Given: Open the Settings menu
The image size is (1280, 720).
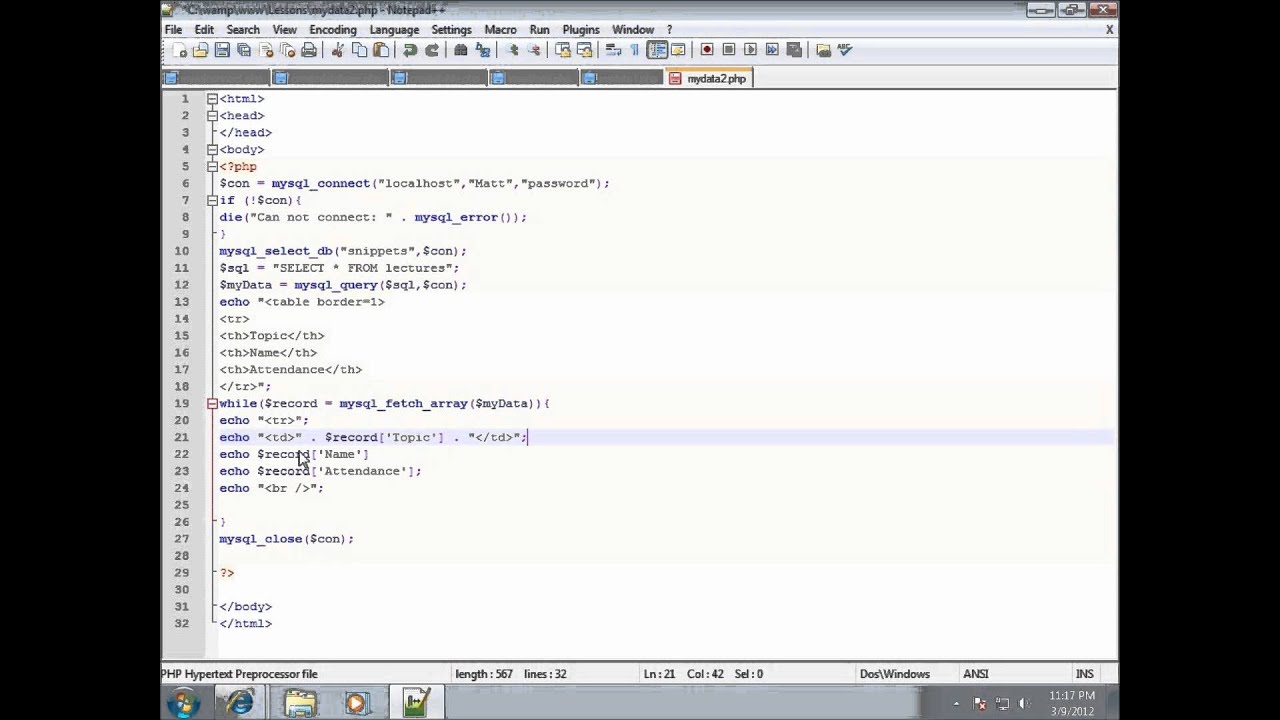Looking at the screenshot, I should [x=451, y=30].
